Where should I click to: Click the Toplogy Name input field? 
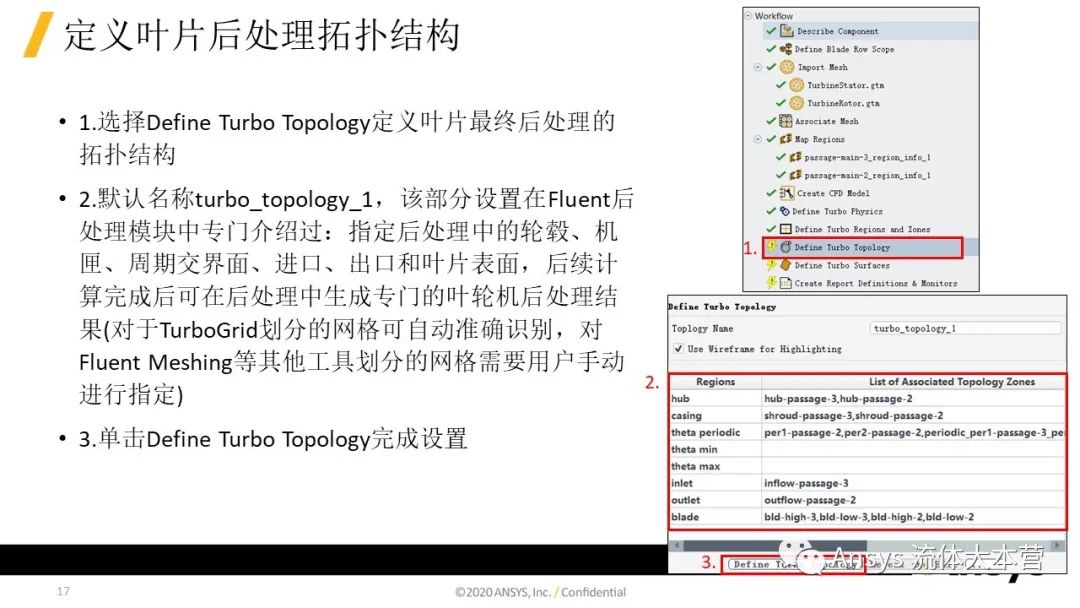click(x=966, y=328)
